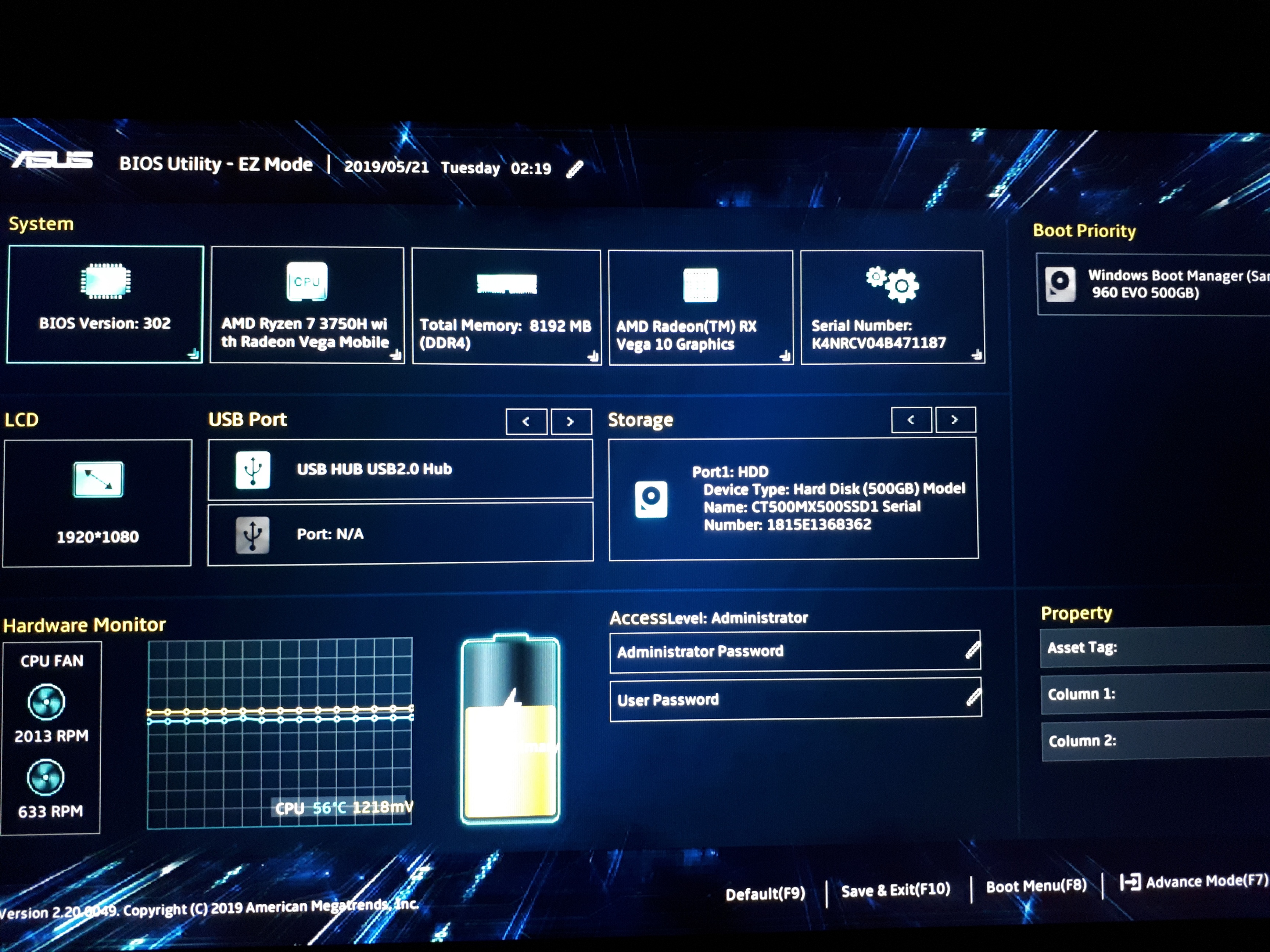
Task: Go to previous storage device
Action: click(x=911, y=420)
